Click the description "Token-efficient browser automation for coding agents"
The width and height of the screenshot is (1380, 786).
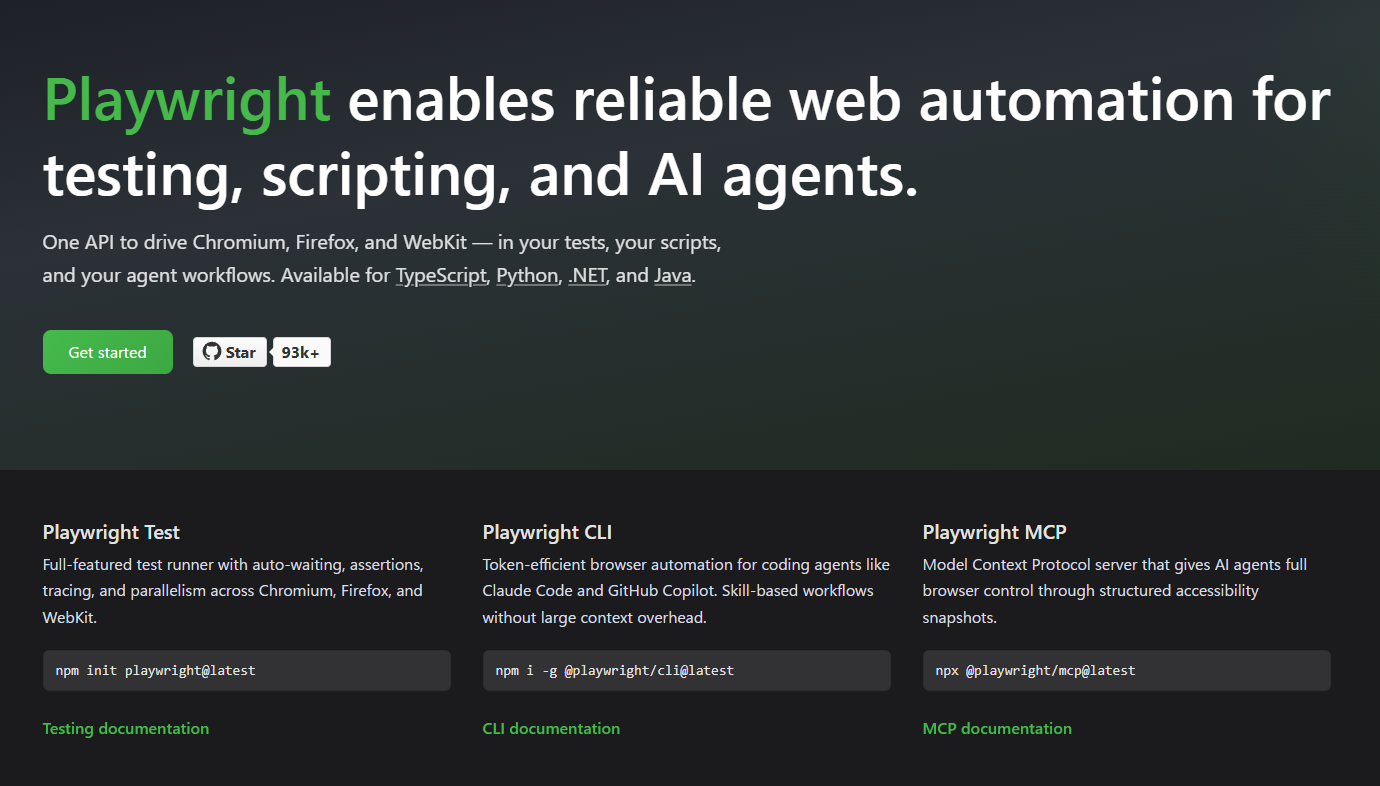coord(686,591)
